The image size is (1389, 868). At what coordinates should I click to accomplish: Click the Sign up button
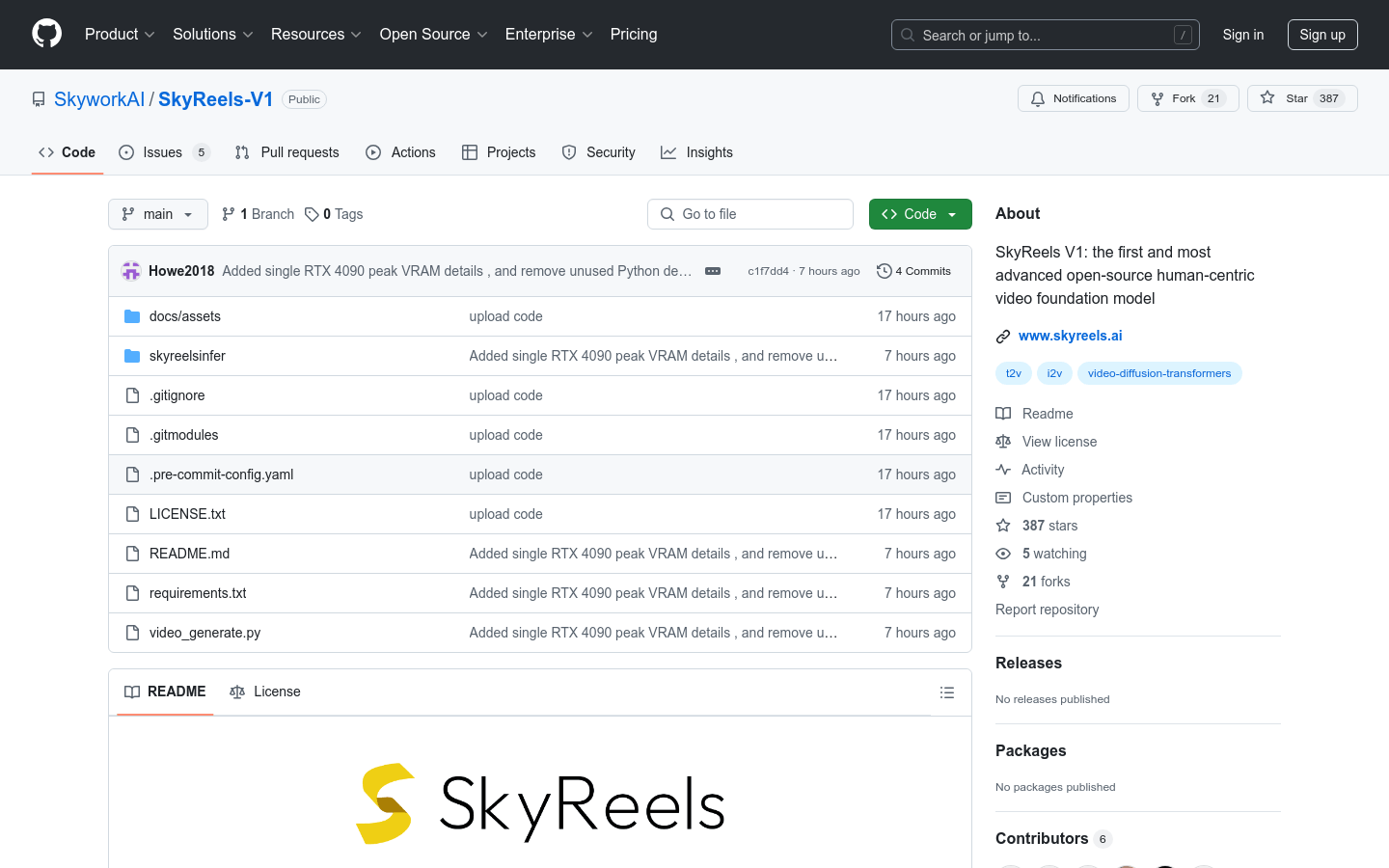pos(1322,35)
